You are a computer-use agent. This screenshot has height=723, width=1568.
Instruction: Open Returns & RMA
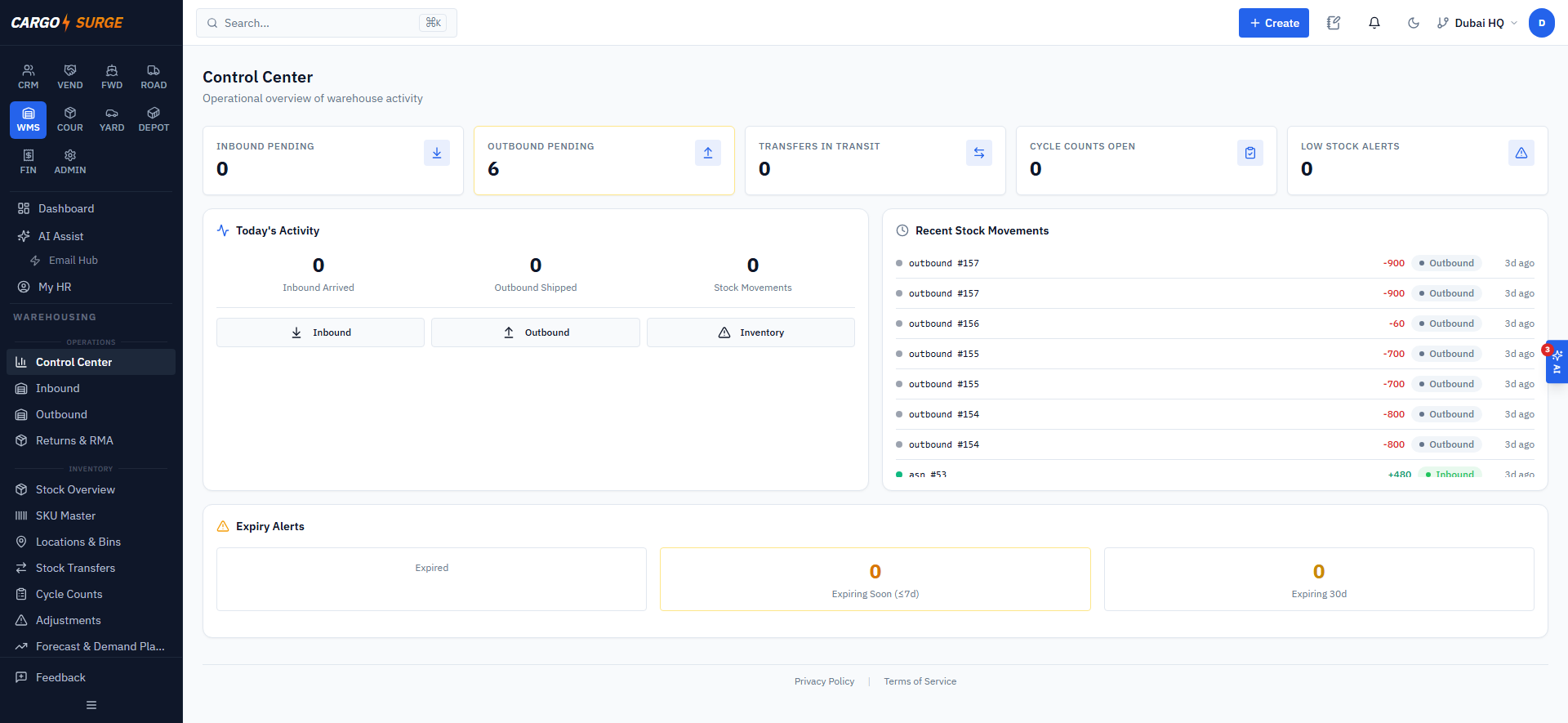[91, 440]
